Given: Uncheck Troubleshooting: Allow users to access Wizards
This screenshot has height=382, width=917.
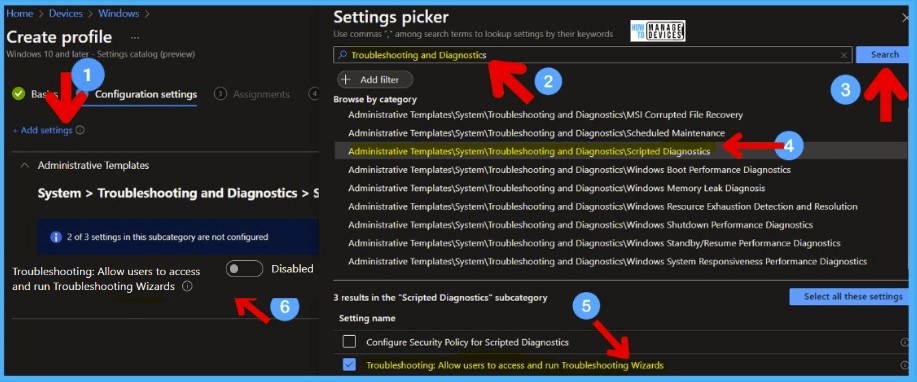Looking at the screenshot, I should [x=349, y=364].
